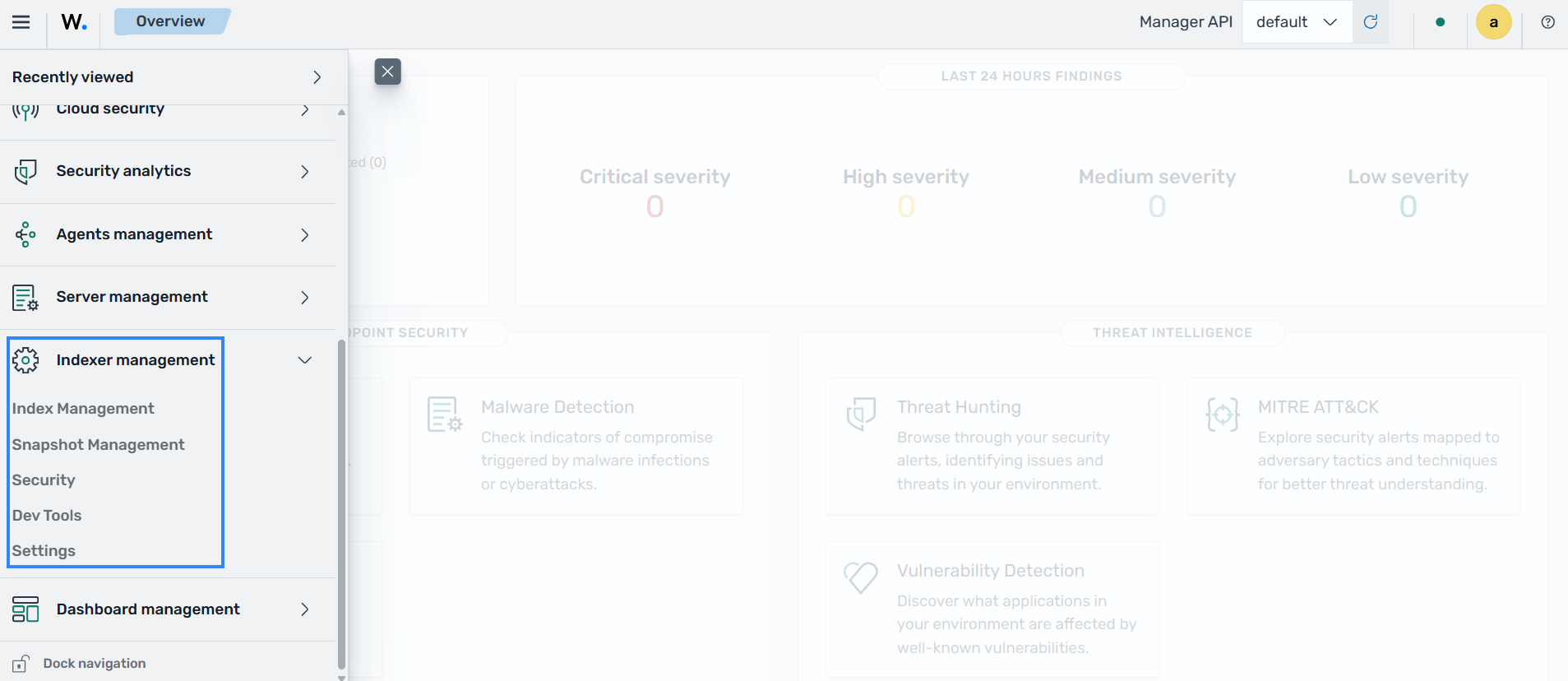1568x681 pixels.
Task: Open the user avatar menu
Action: 1494,22
